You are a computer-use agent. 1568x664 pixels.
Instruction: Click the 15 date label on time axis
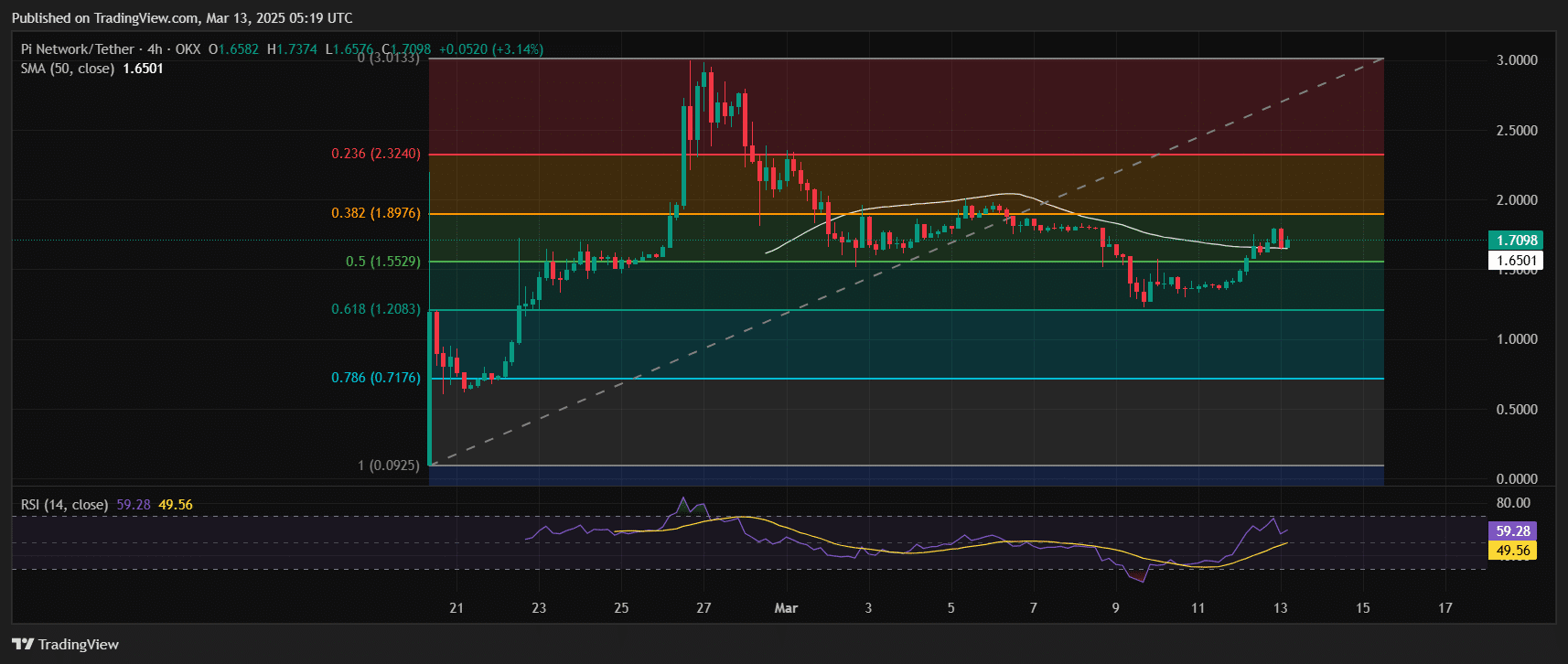[1363, 608]
